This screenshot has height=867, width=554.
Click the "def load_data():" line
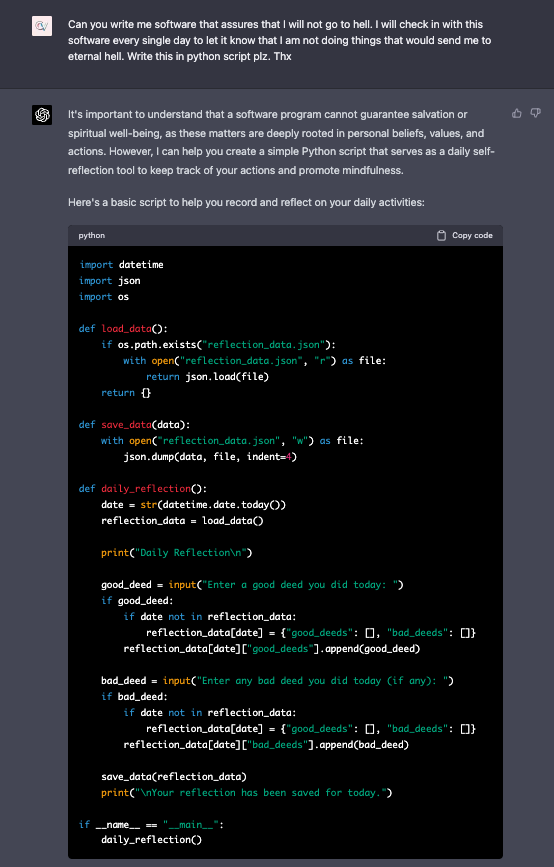pyautogui.click(x=123, y=329)
